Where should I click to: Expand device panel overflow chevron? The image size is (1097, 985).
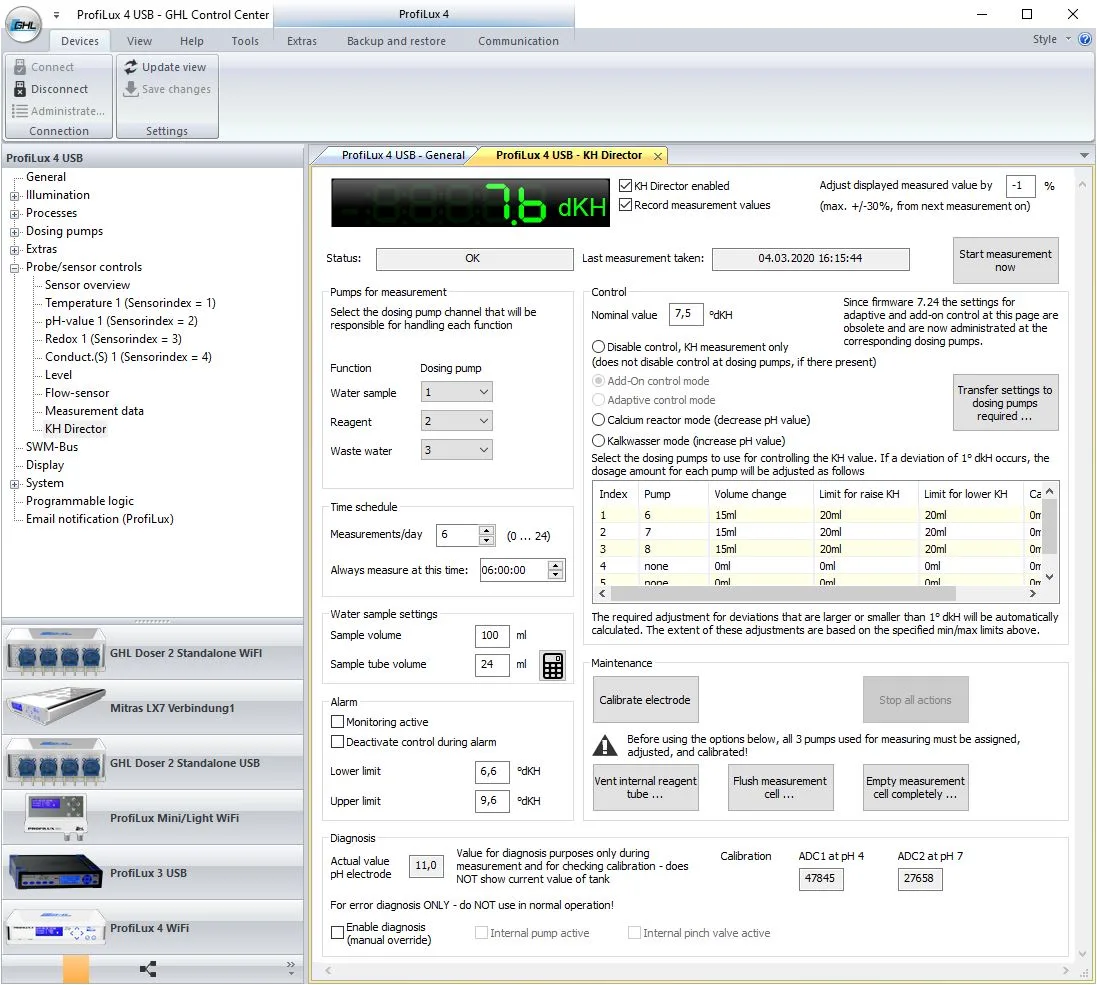(x=291, y=968)
